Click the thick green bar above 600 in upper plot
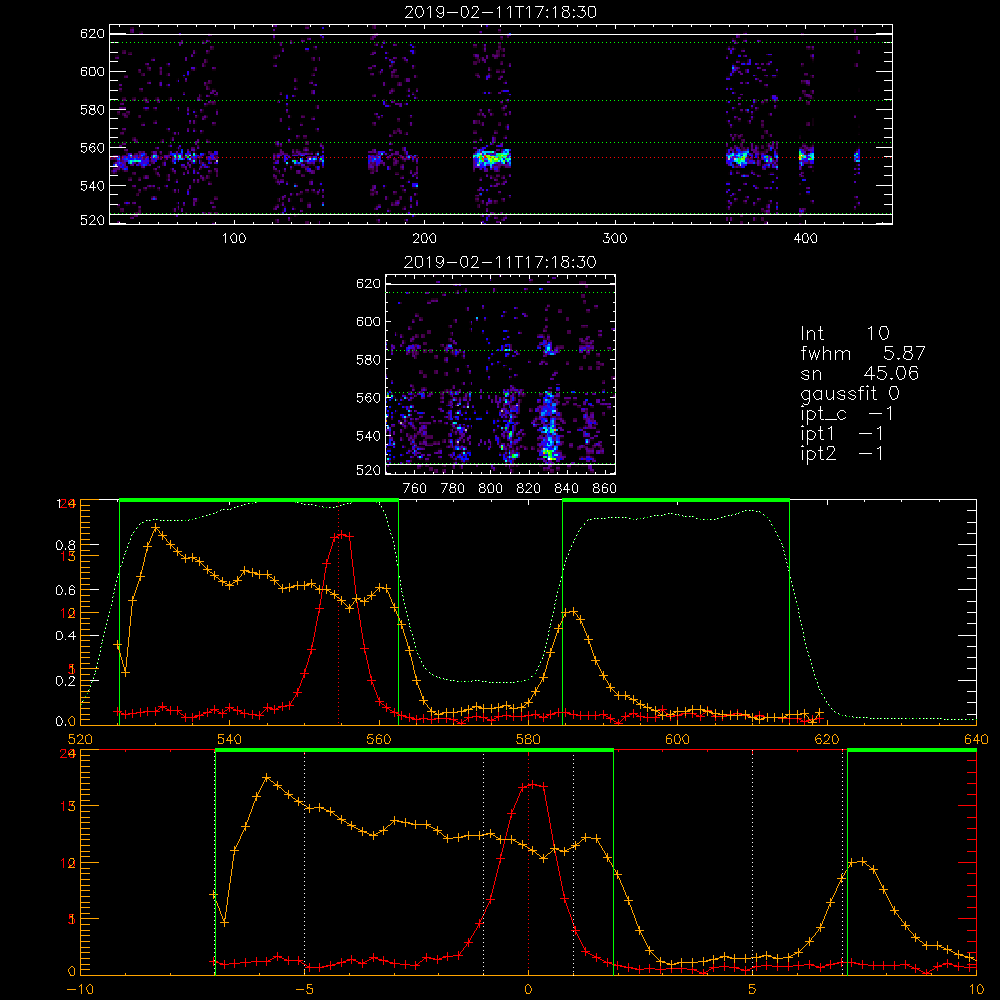 [676, 501]
